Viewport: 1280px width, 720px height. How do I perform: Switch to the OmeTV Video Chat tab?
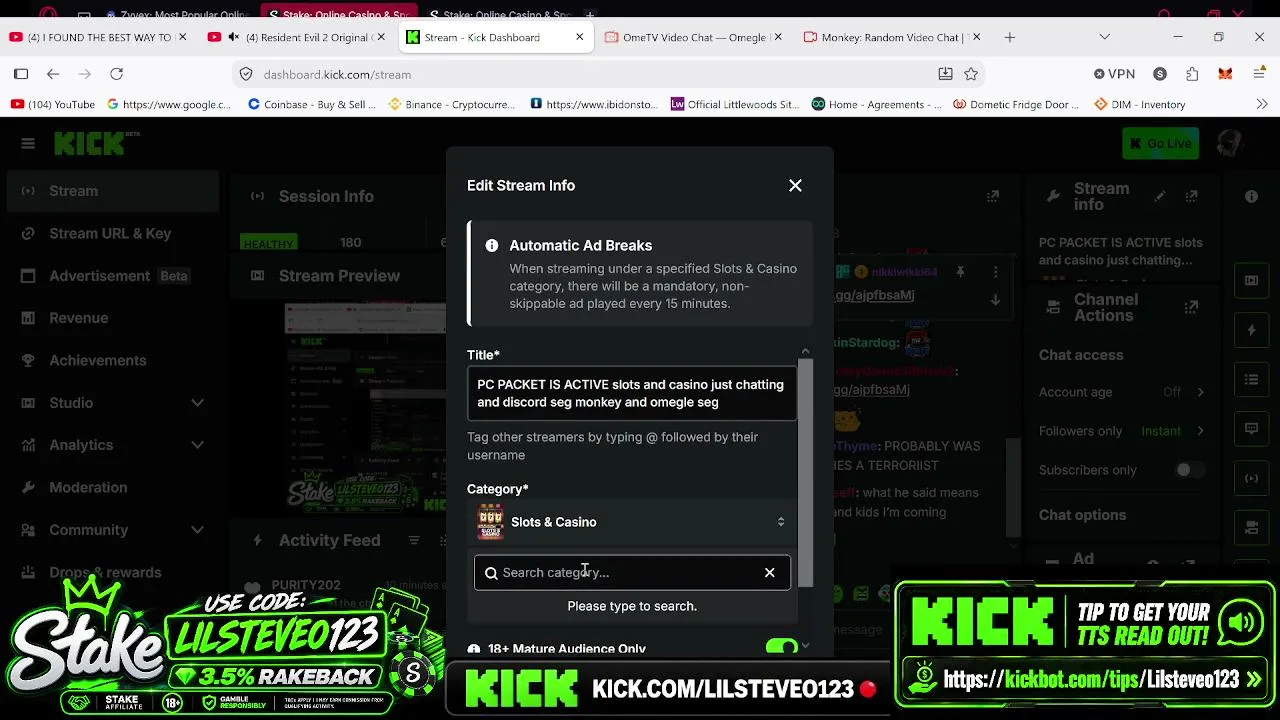(x=695, y=37)
